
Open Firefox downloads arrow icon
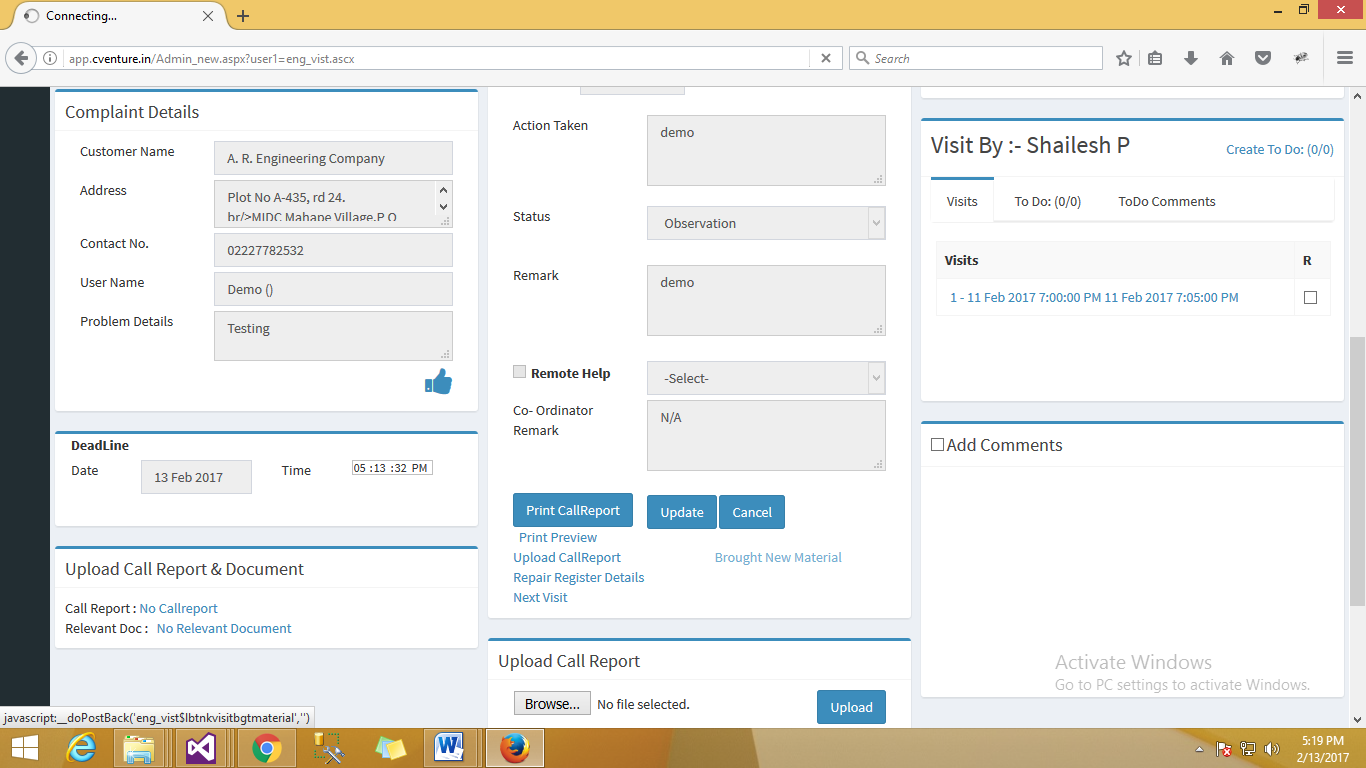[x=1190, y=59]
